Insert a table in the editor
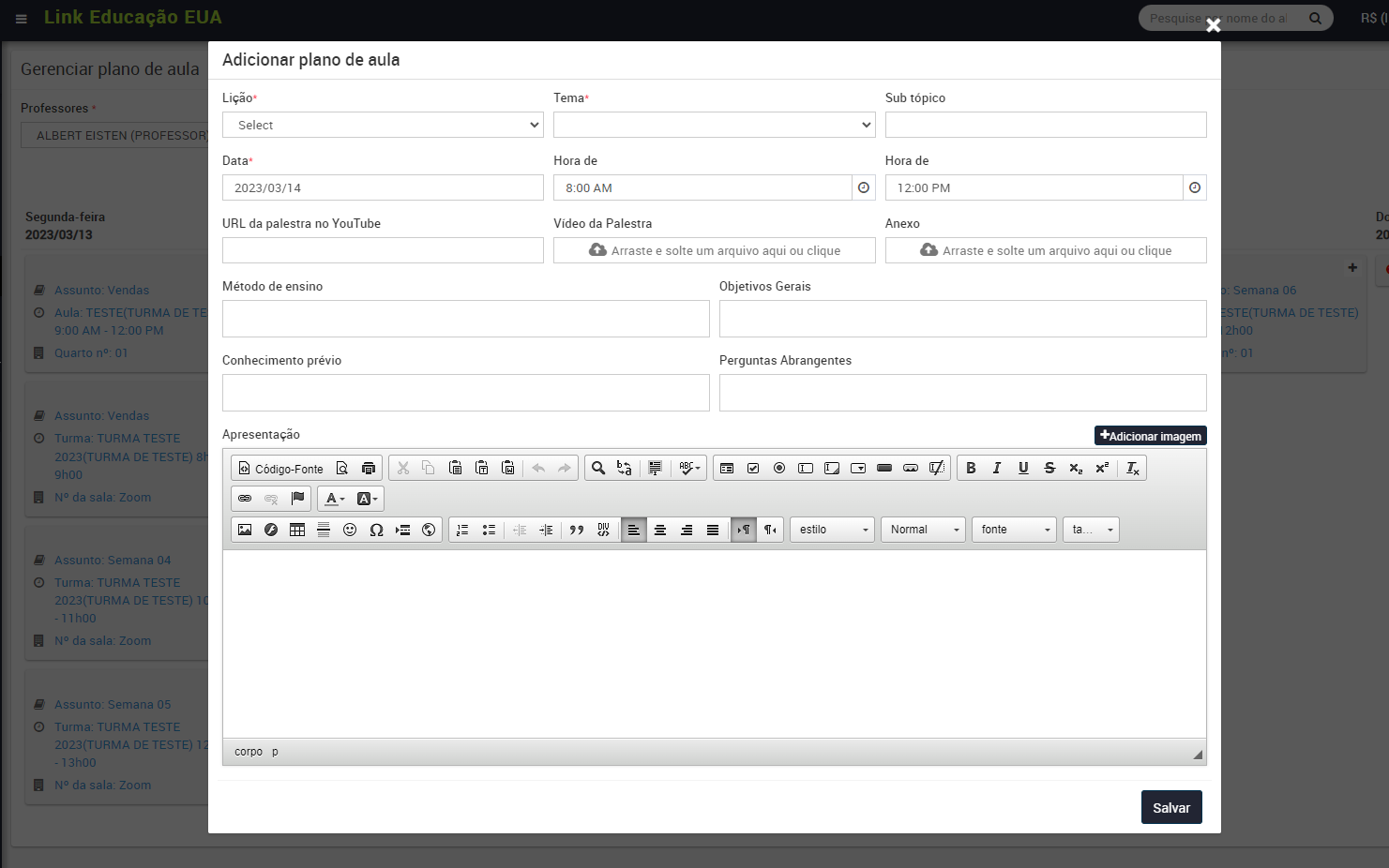 click(297, 530)
